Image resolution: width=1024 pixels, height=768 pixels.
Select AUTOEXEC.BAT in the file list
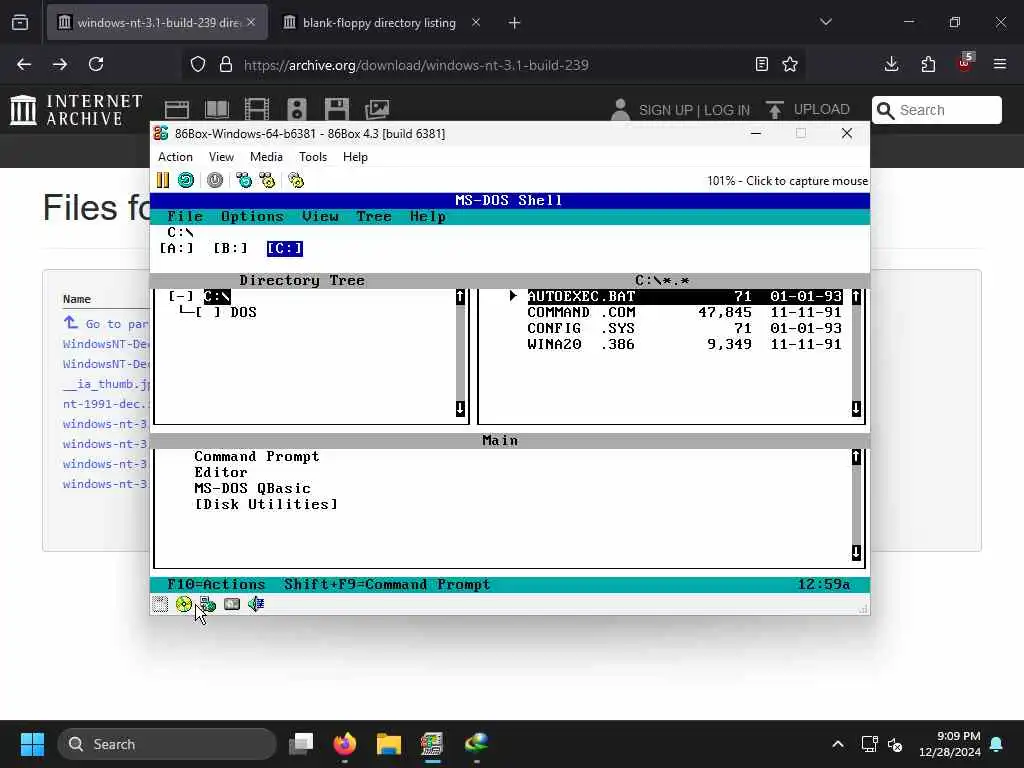click(x=684, y=296)
